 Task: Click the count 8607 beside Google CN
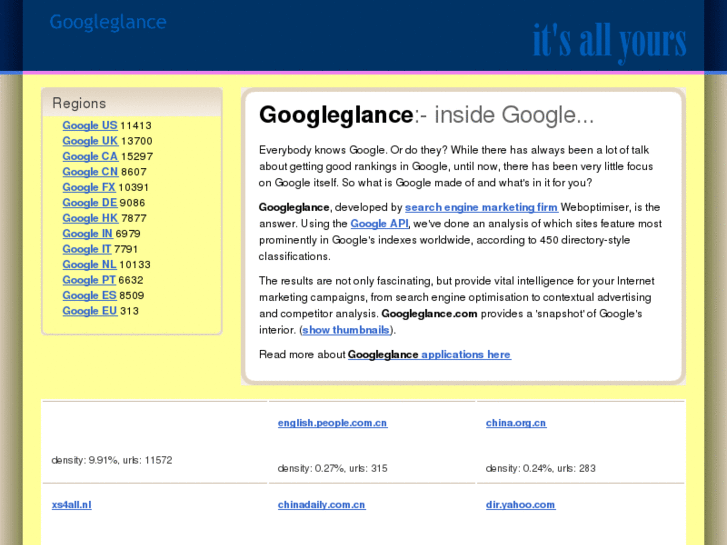tap(134, 172)
